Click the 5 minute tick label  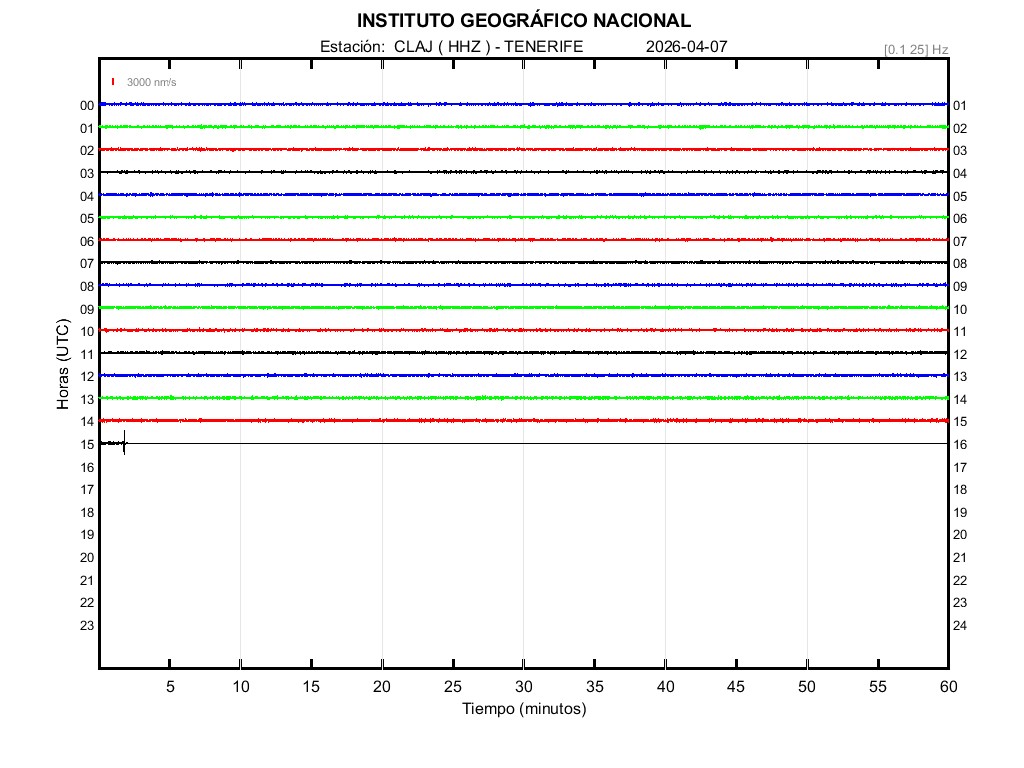[170, 687]
